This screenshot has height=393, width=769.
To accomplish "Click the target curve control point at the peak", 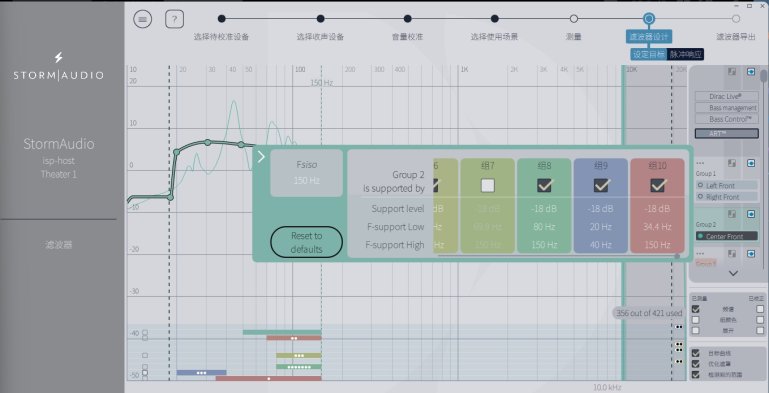I will coord(207,142).
